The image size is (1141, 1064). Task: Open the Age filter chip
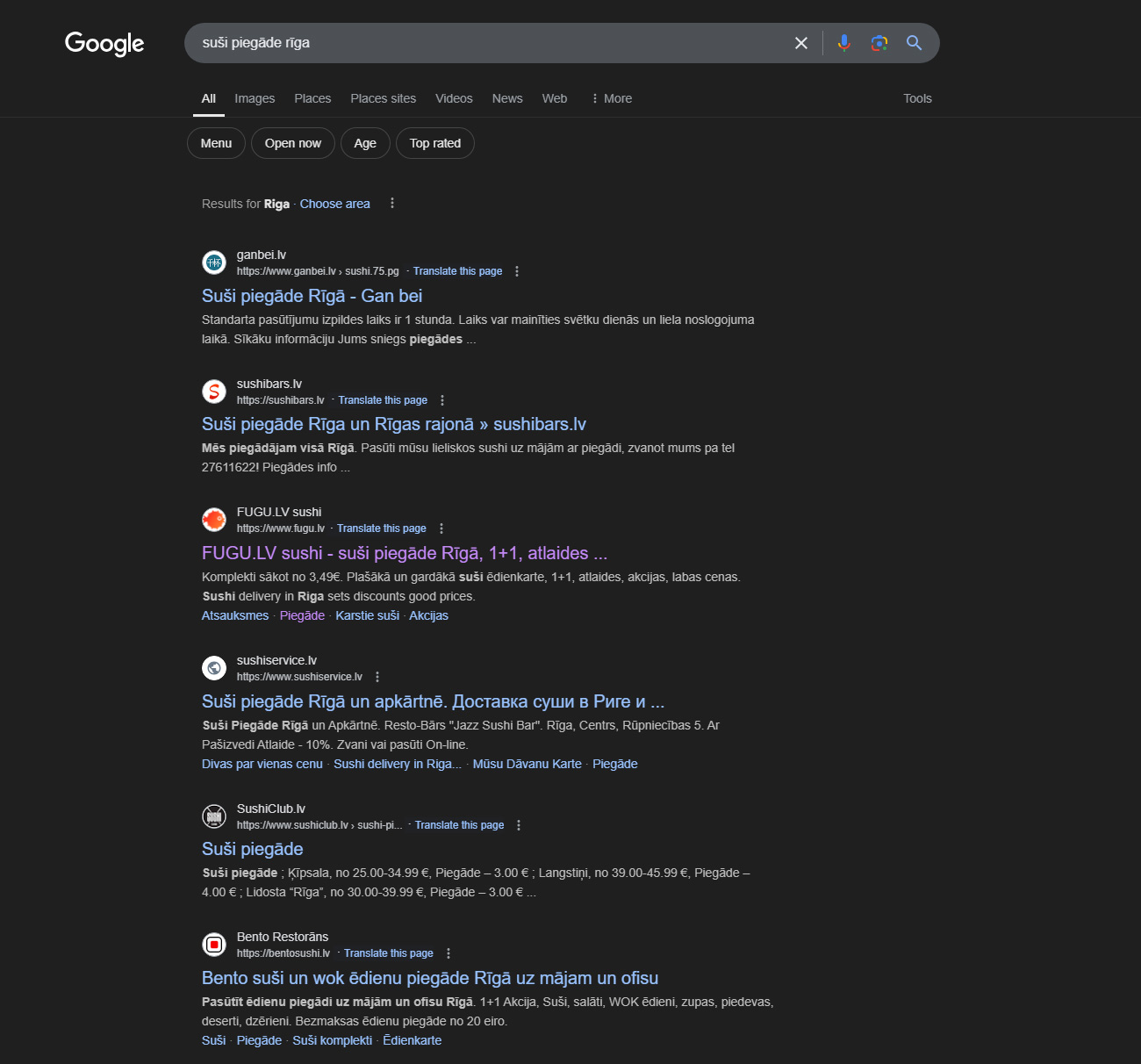click(x=365, y=143)
